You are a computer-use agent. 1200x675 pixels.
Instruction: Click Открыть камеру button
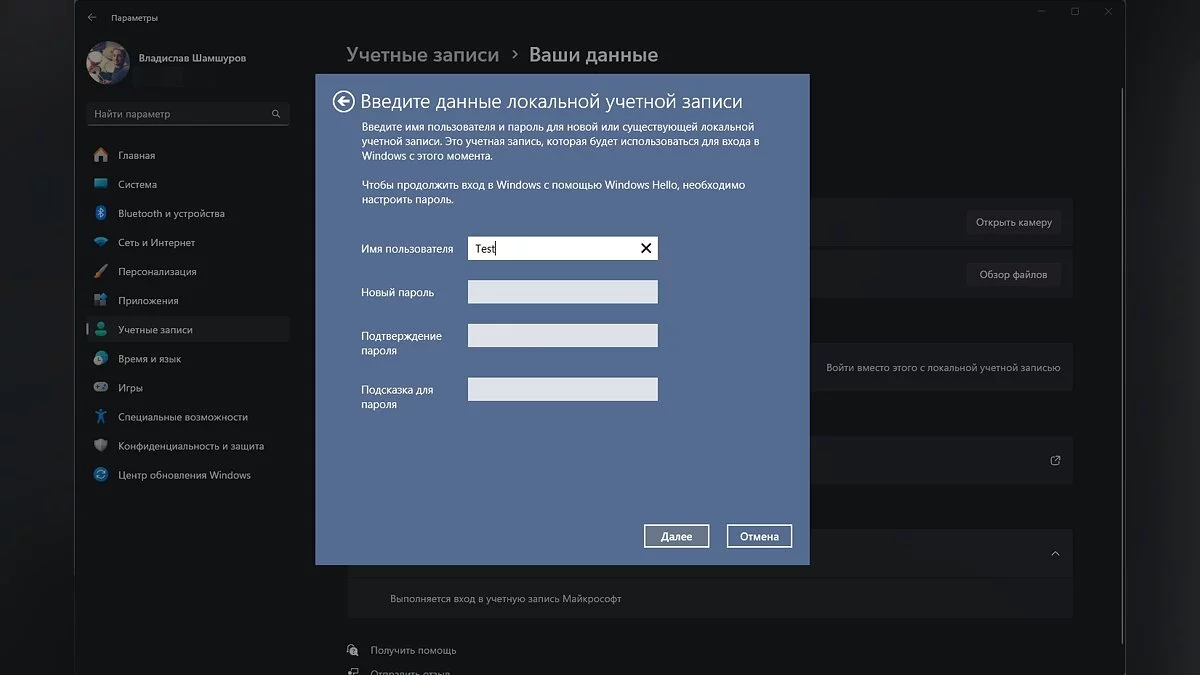click(1013, 222)
